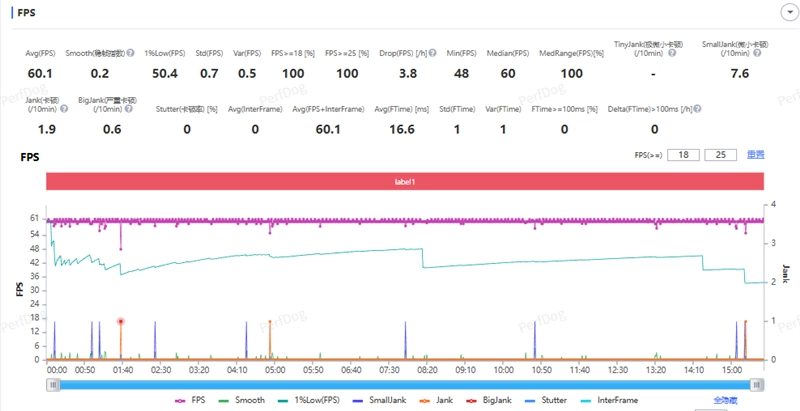Collapse the FPS panel with dropdown arrow
Screen dimensions: 800x411
click(x=785, y=12)
